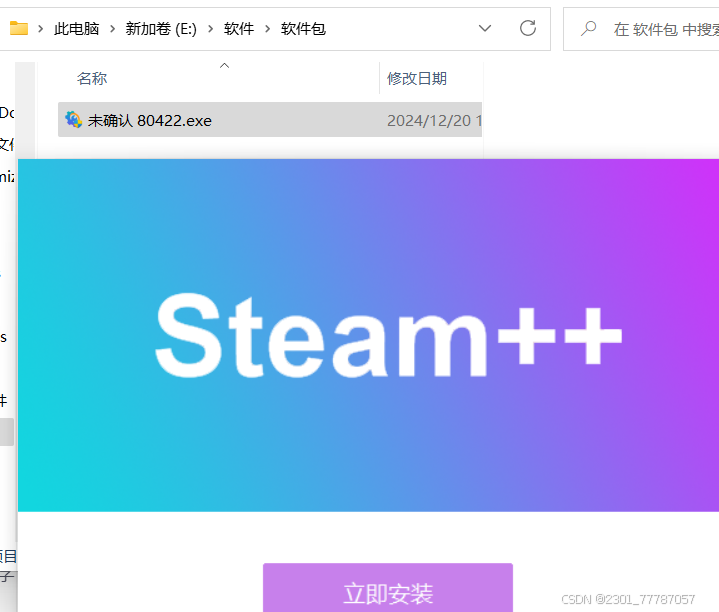Viewport: 719px width, 612px height.
Task: Refresh the 软件包 folder view
Action: point(528,28)
